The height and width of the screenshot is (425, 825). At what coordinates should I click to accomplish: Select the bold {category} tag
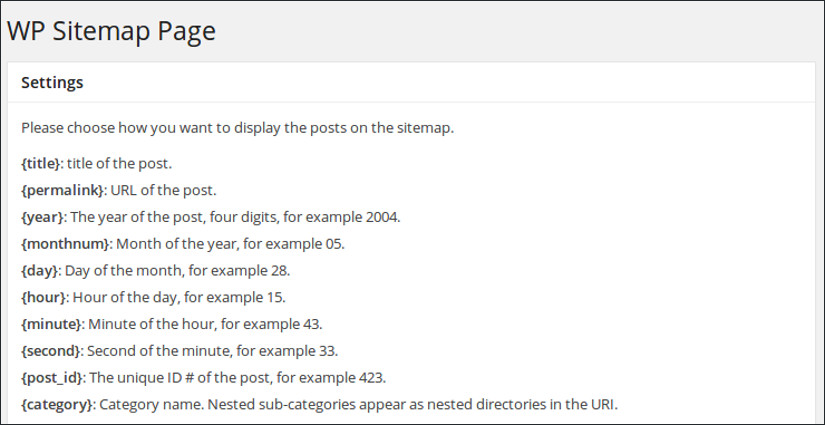[x=57, y=405]
